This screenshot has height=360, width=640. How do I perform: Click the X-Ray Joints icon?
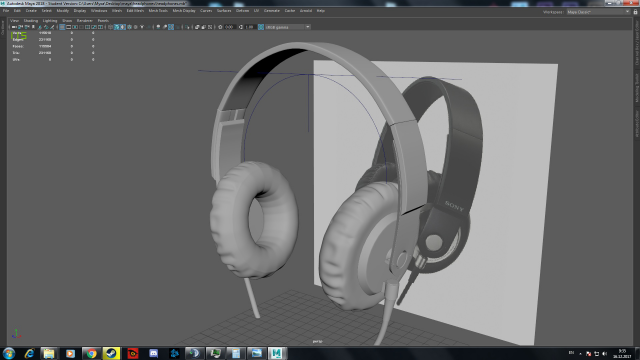pyautogui.click(x=210, y=27)
